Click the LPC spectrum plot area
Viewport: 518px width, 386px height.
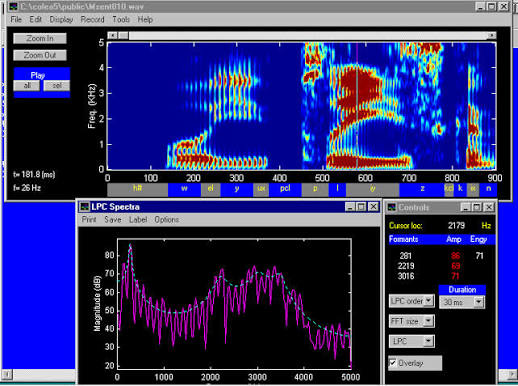click(x=234, y=304)
